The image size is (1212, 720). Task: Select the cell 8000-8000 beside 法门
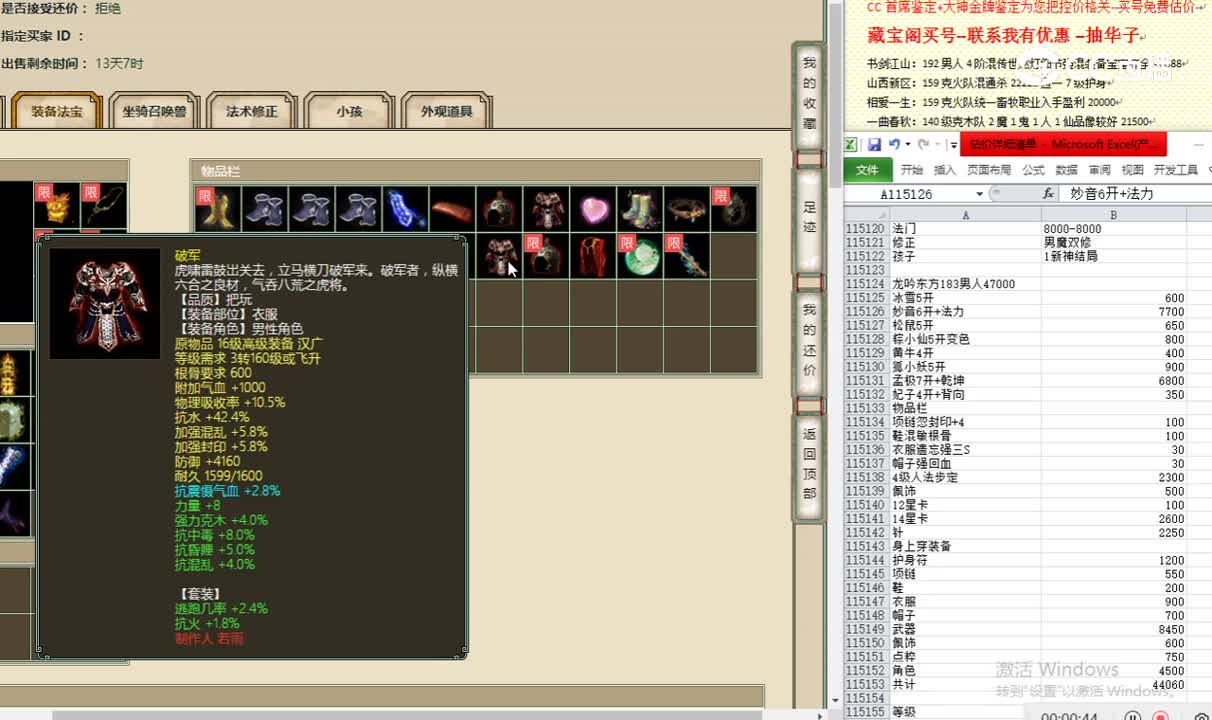click(x=1113, y=229)
